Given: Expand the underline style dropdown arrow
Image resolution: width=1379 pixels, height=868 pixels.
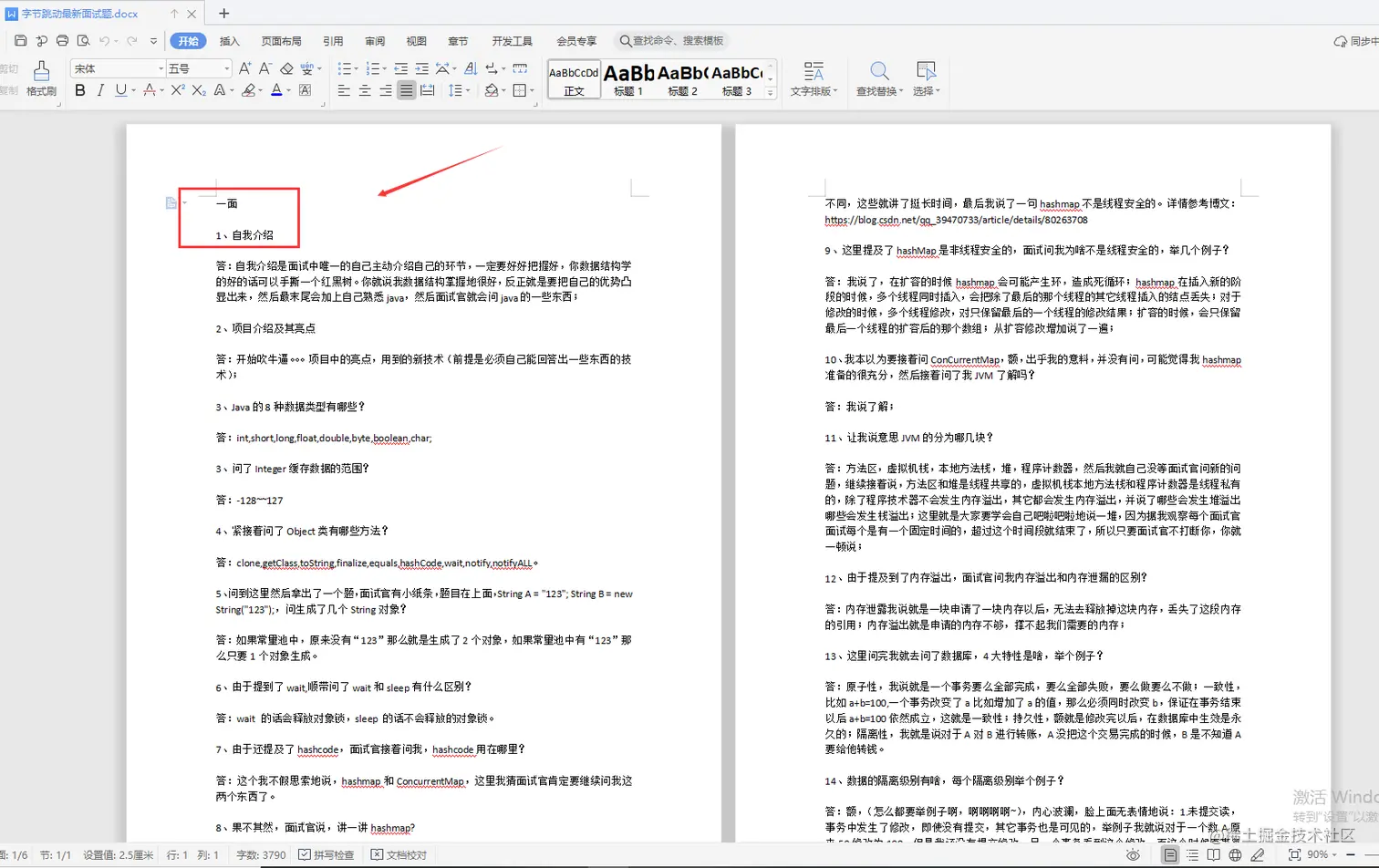Looking at the screenshot, I should pos(133,90).
